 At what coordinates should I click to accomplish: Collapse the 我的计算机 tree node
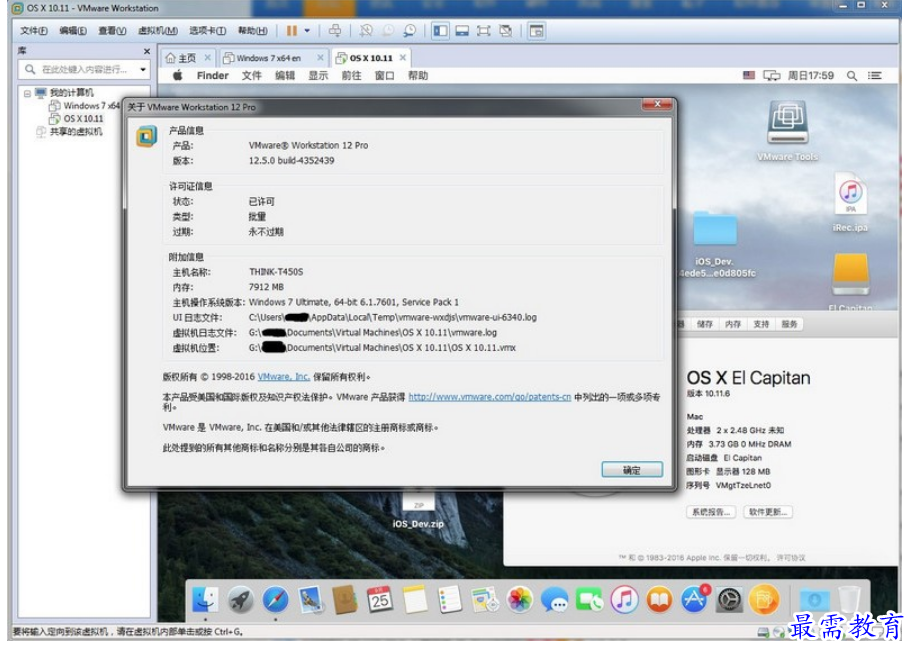click(x=27, y=93)
